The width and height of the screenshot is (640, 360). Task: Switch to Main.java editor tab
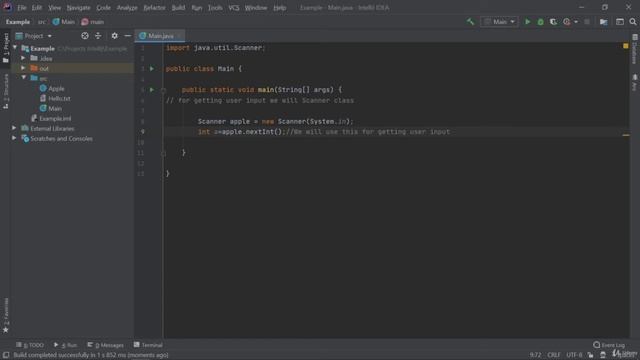160,36
